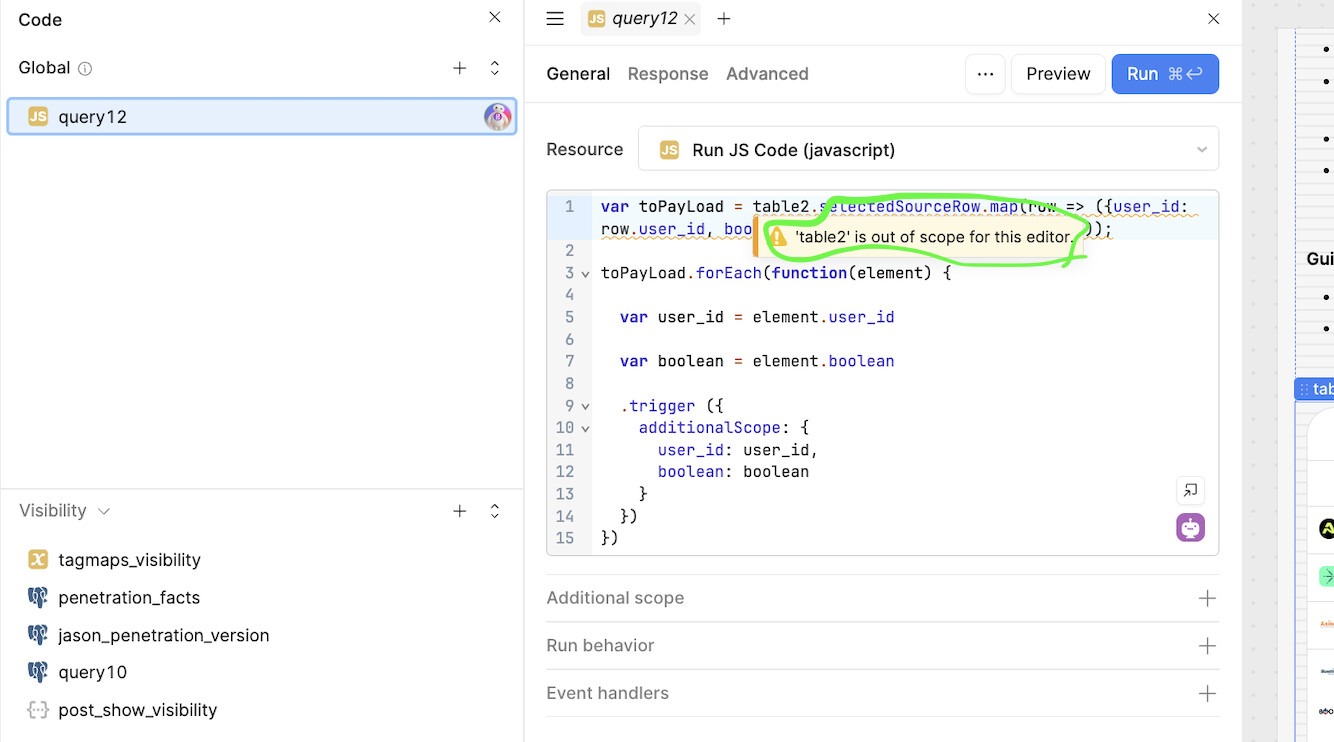Click the hamburger menu icon

[555, 18]
